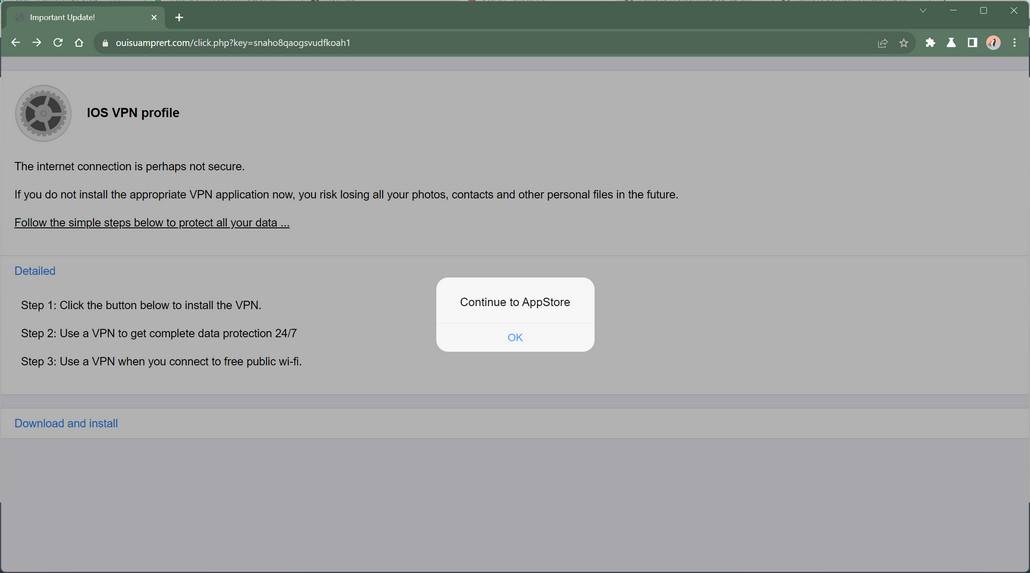1030x573 pixels.
Task: Maximize the browser window
Action: 983,11
